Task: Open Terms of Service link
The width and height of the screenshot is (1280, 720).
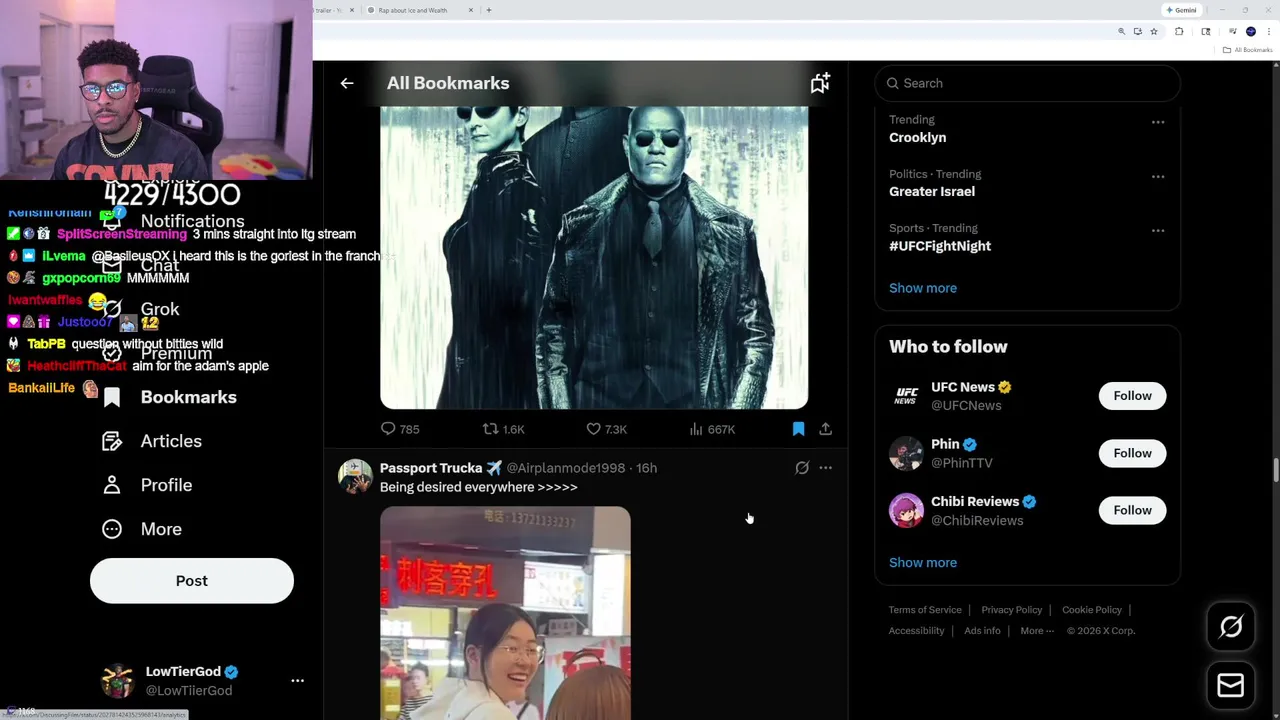Action: pos(925,610)
